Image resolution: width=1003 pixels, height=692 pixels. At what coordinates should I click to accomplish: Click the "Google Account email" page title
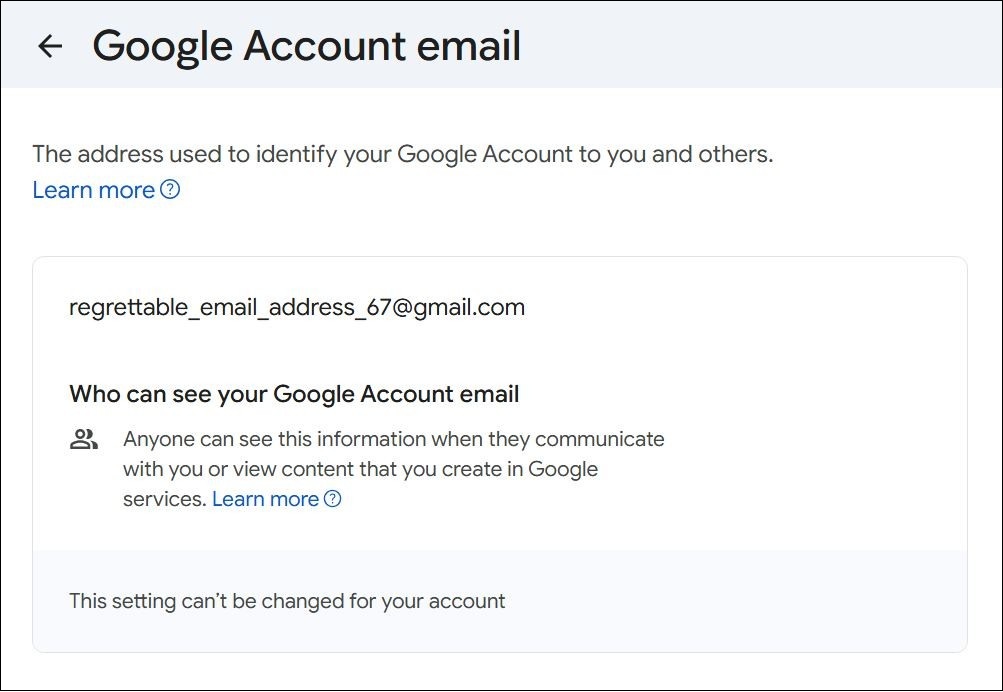(x=306, y=46)
